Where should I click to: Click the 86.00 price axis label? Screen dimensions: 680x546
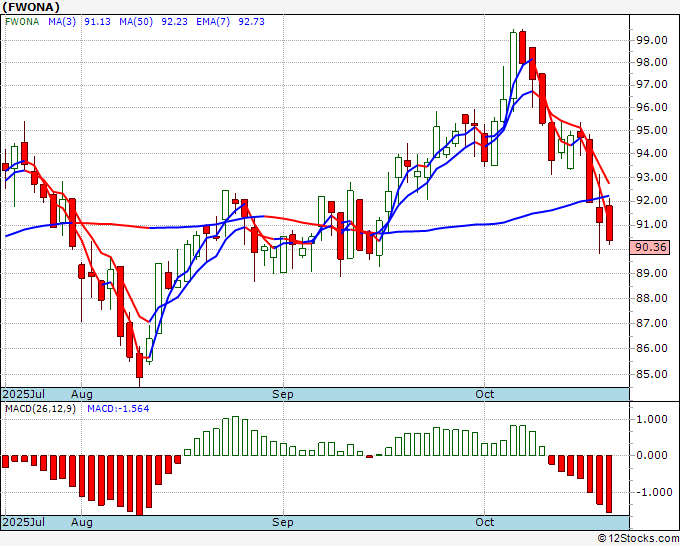pos(651,348)
